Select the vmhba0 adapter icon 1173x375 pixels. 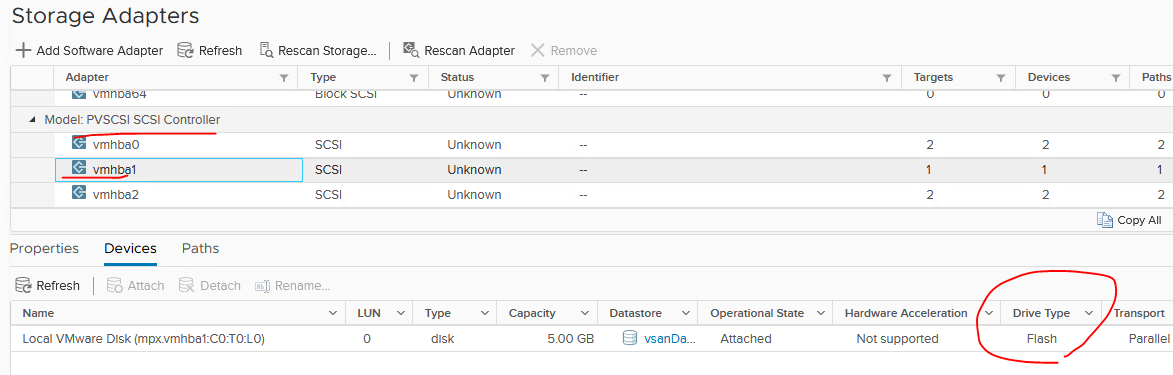point(79,144)
